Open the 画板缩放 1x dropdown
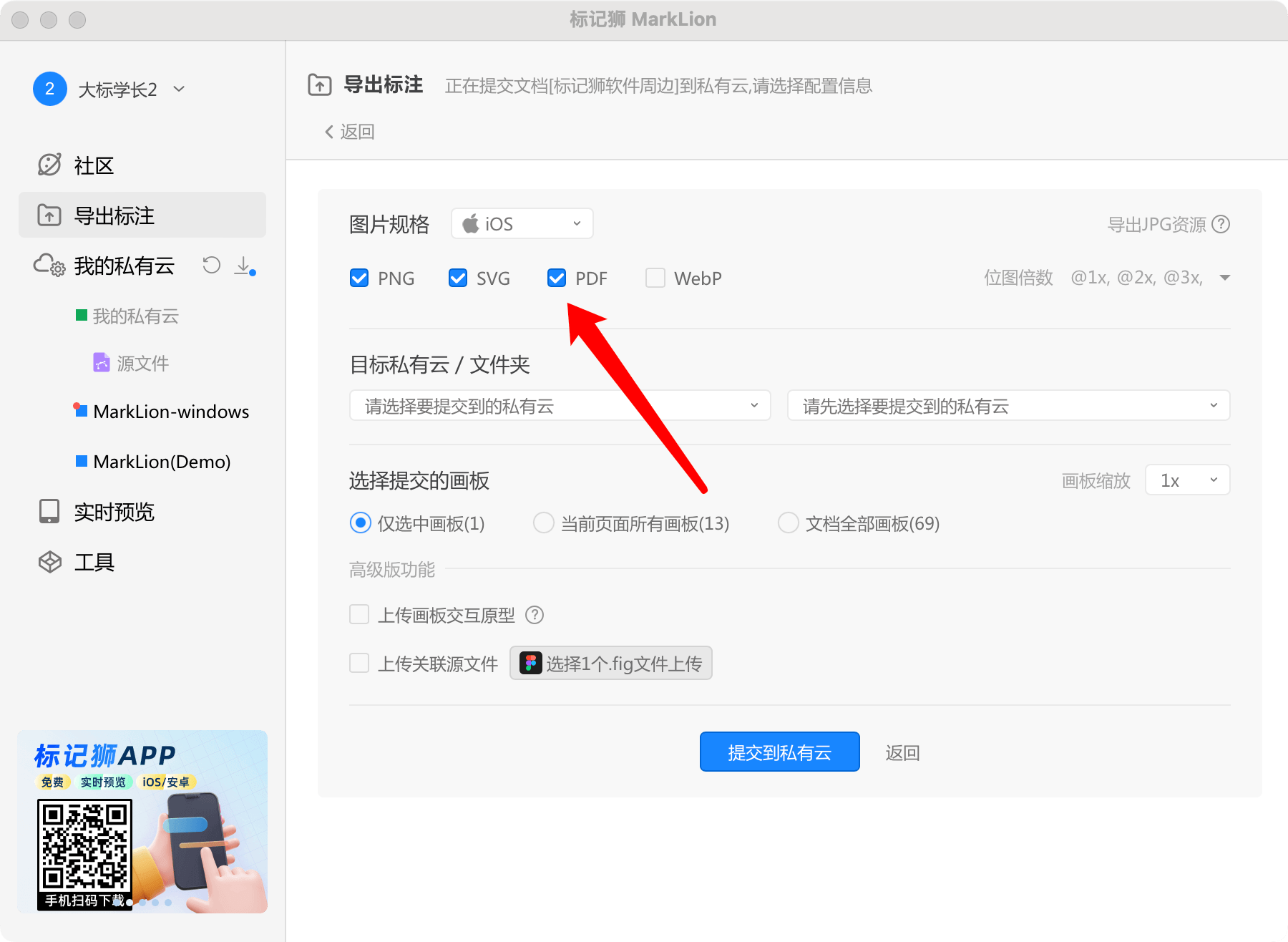 pos(1186,480)
